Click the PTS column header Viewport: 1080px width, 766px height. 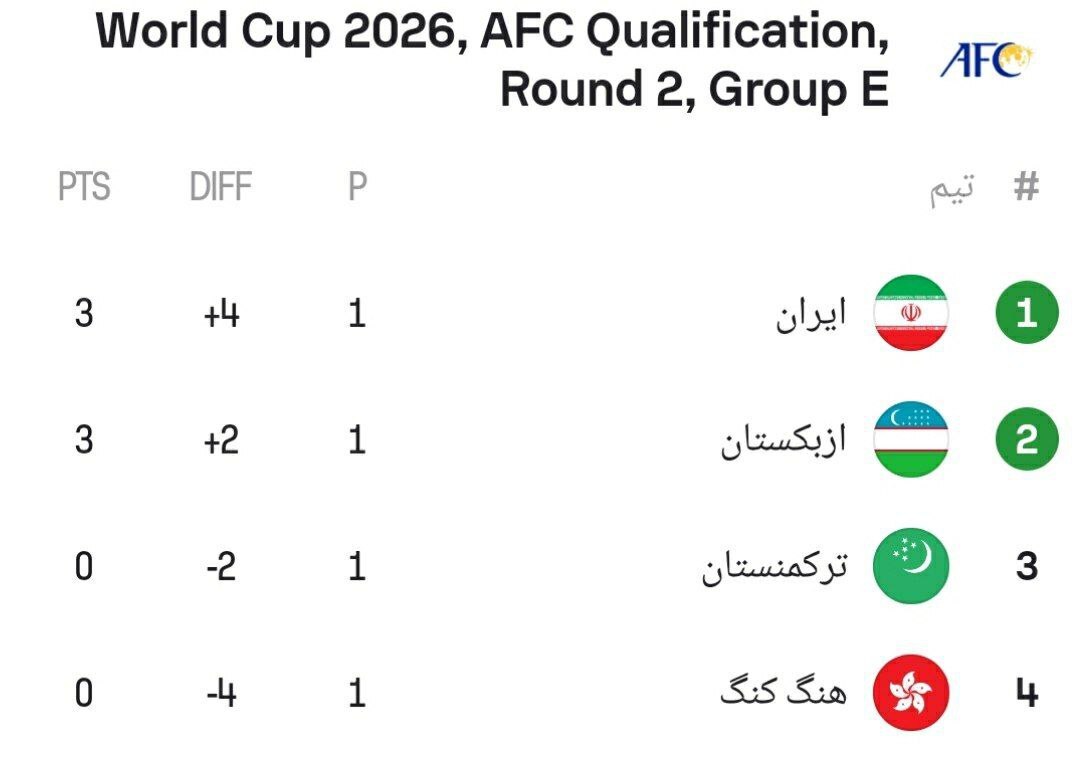click(x=84, y=187)
